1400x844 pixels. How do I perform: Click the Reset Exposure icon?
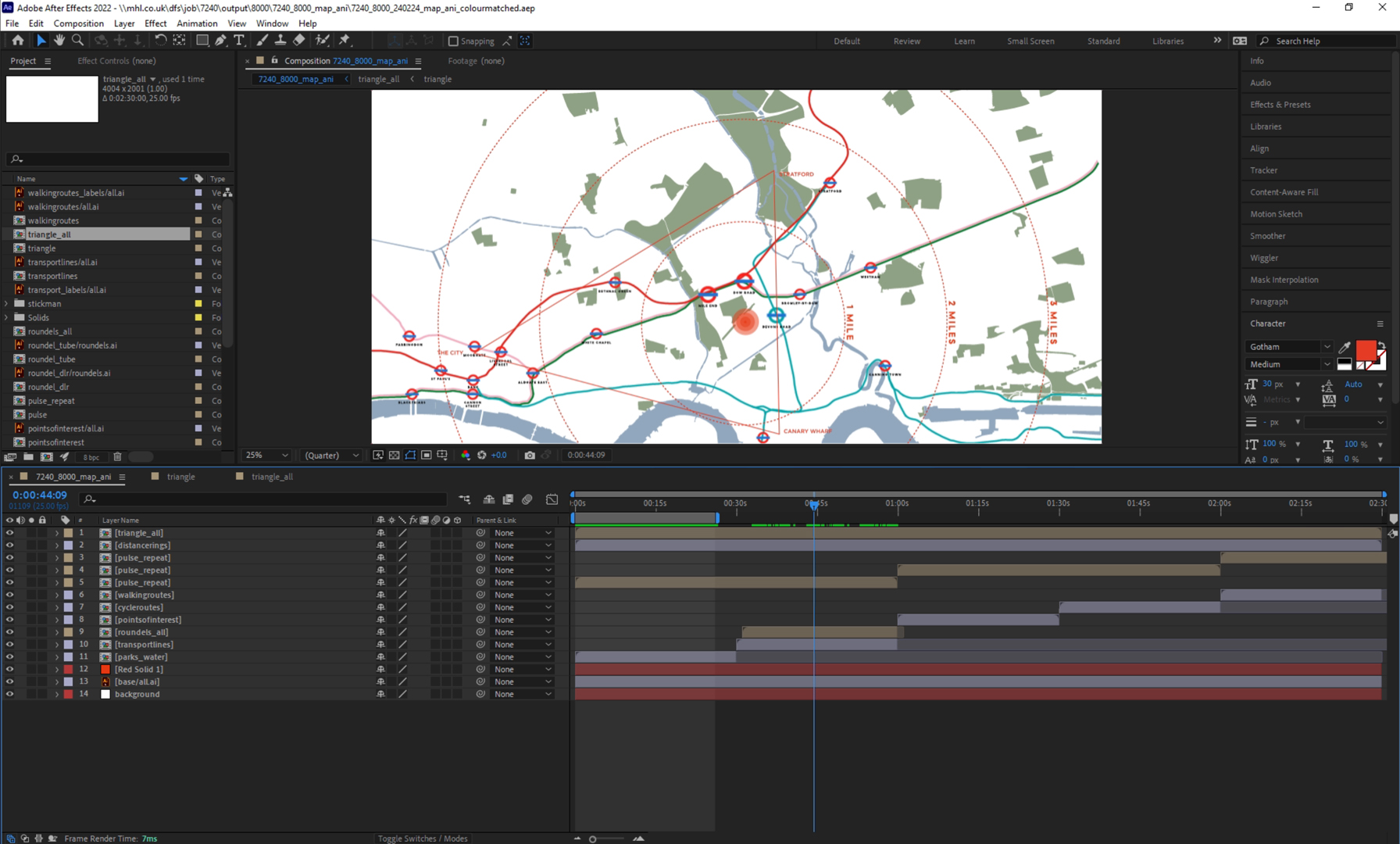(x=481, y=455)
